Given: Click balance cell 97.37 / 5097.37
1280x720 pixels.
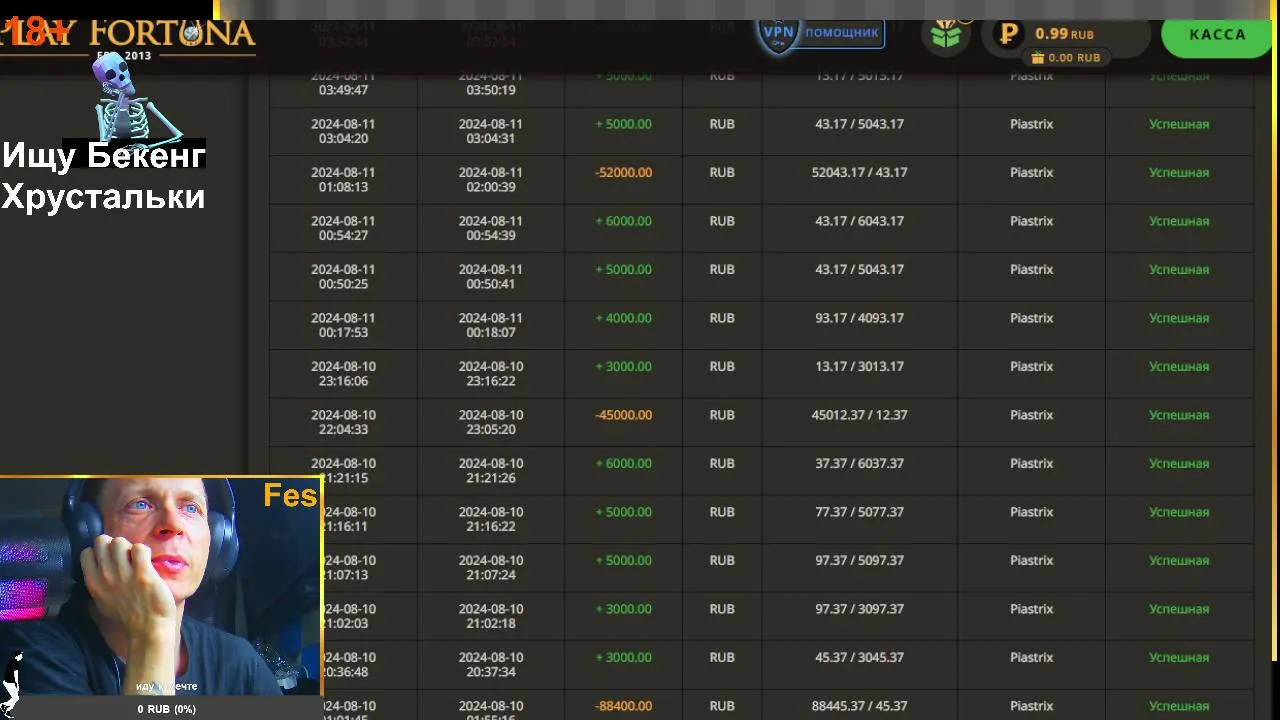Looking at the screenshot, I should tap(859, 561).
